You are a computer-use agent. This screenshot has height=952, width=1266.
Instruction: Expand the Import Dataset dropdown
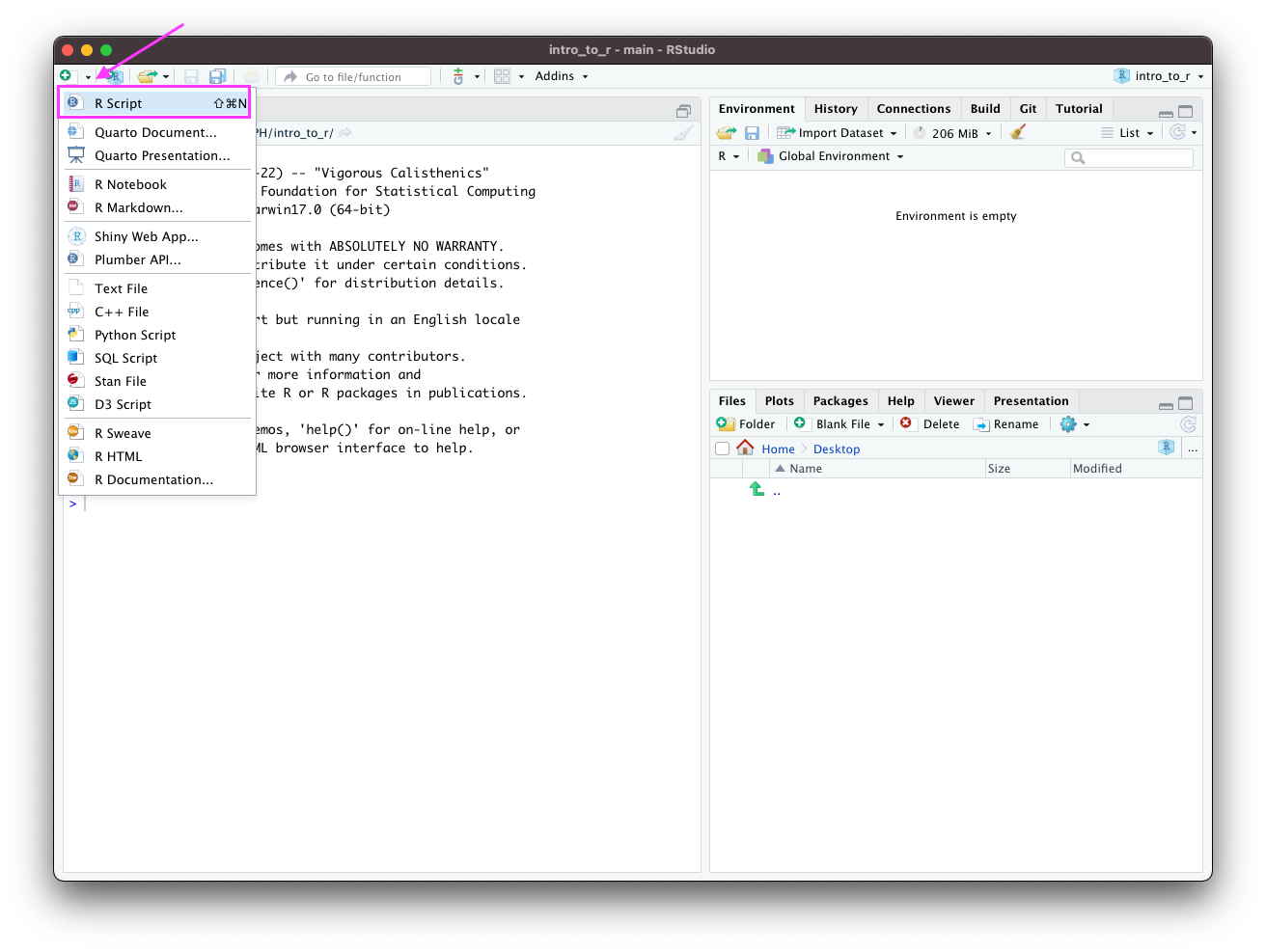coord(839,133)
